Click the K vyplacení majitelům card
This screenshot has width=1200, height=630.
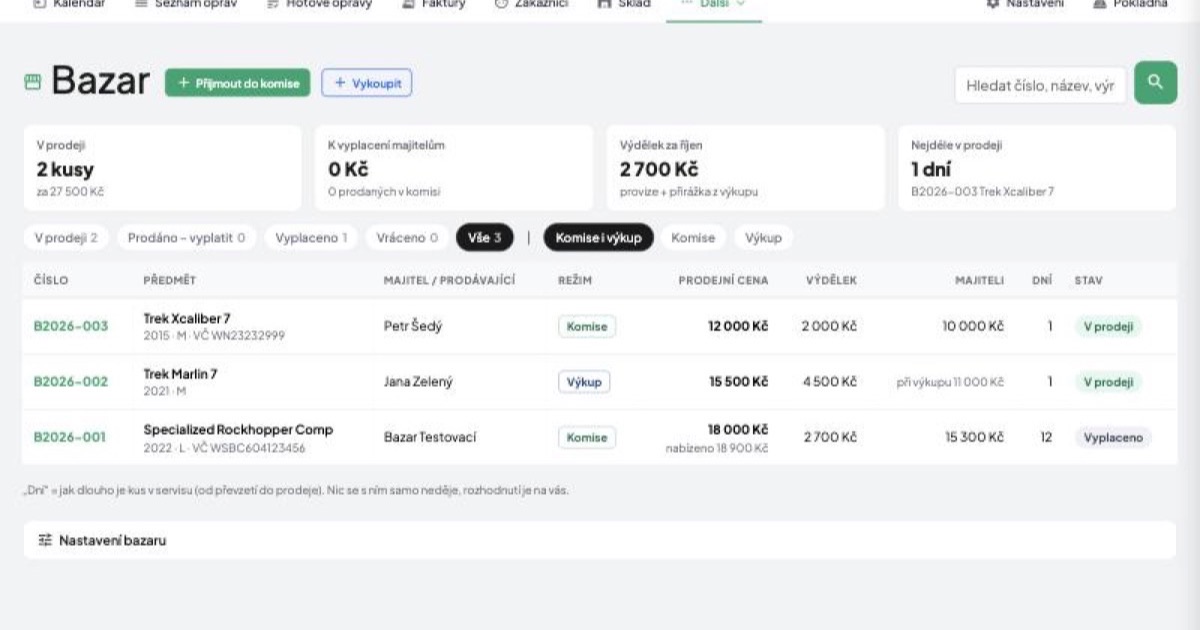(x=454, y=168)
